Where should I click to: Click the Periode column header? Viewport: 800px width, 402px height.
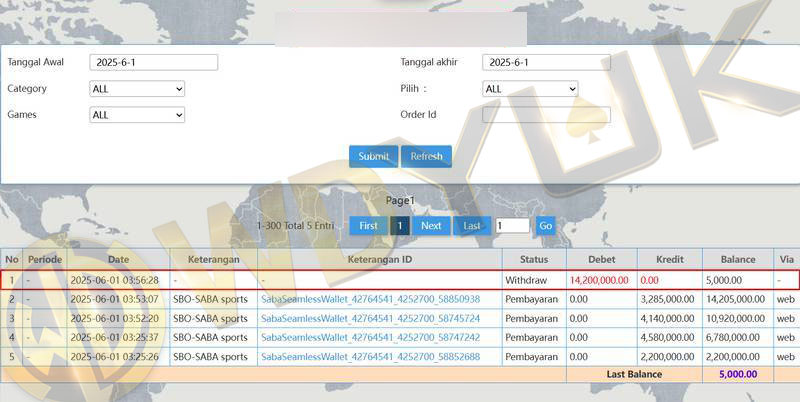coord(45,259)
